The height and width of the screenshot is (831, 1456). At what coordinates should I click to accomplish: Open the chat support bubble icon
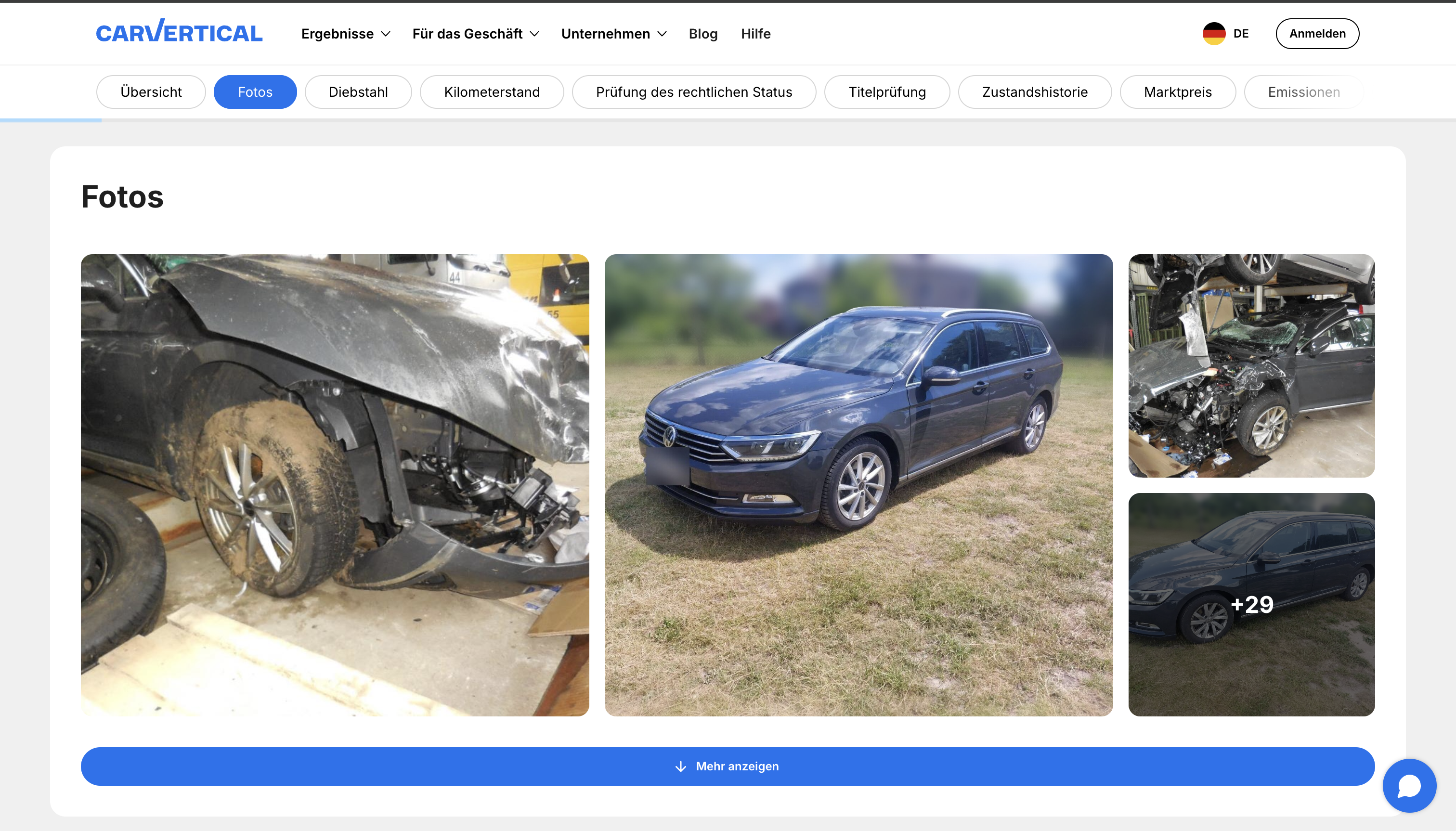tap(1409, 785)
